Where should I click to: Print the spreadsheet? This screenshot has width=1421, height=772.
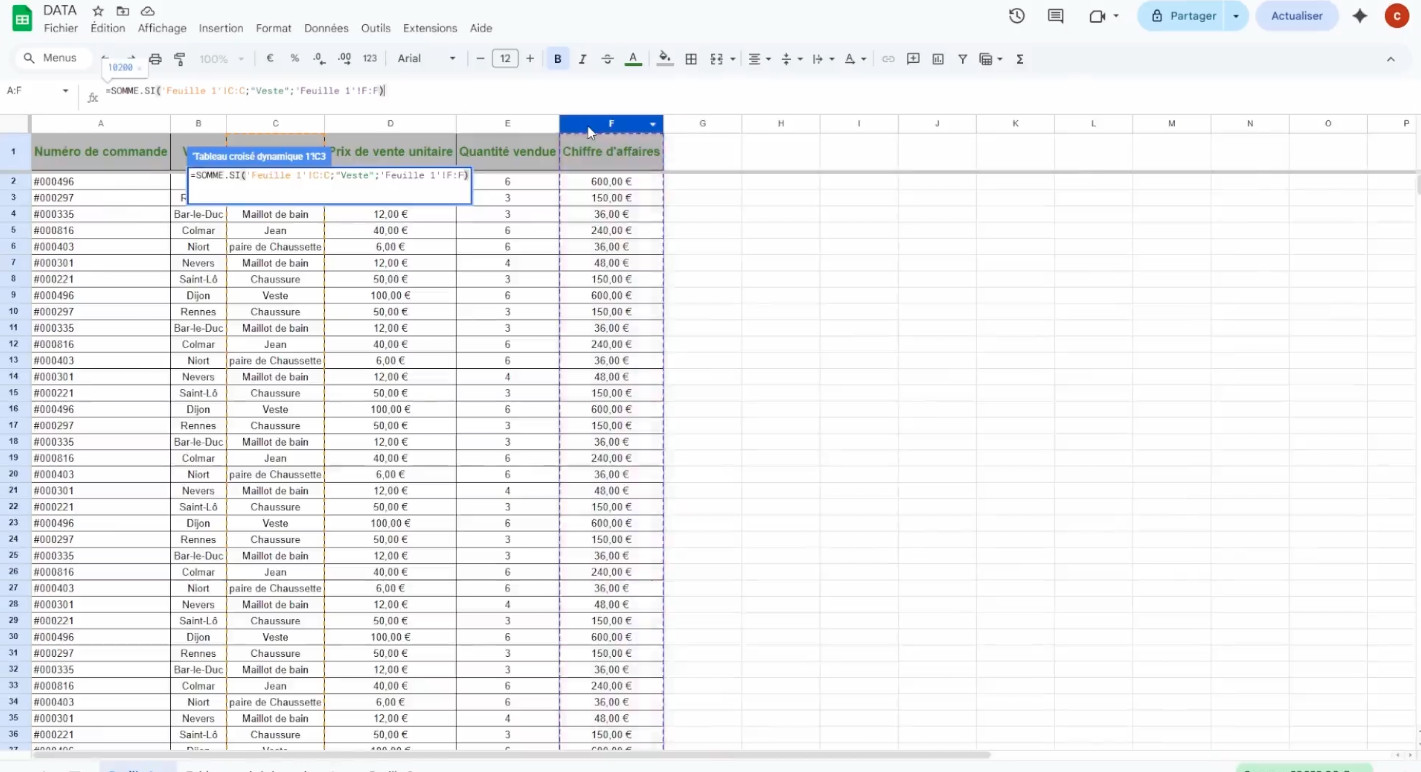tap(155, 59)
